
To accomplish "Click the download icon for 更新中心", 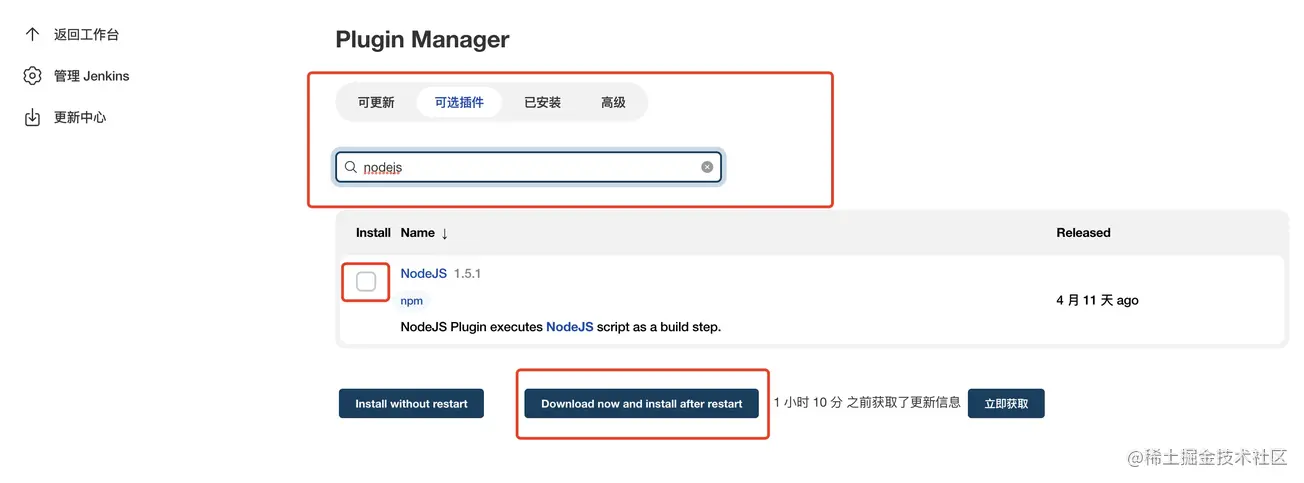I will pos(32,118).
